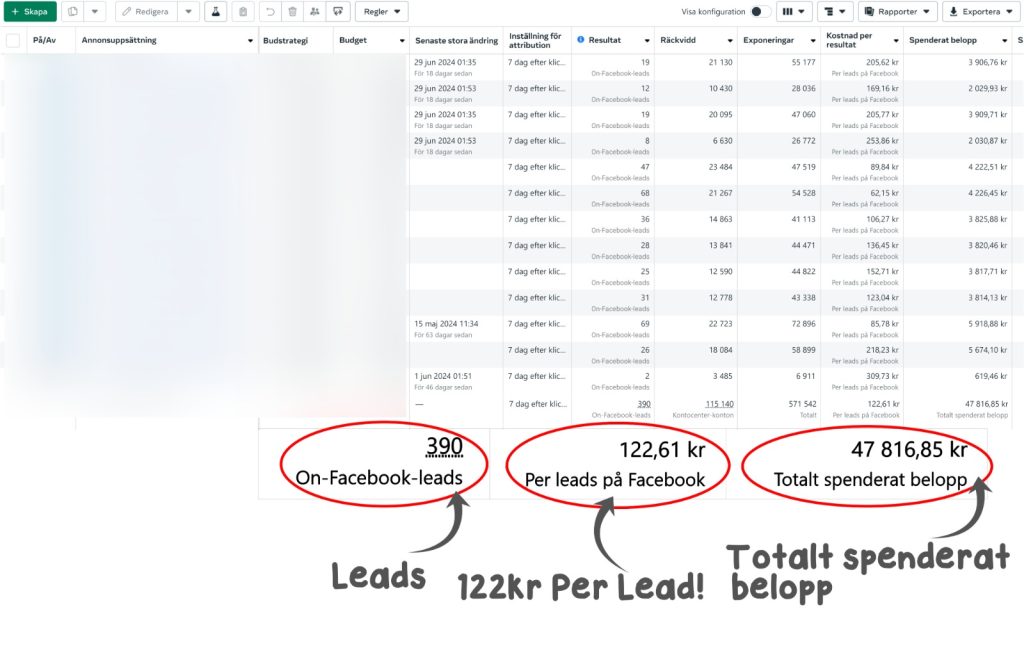Select the duplicate icon in the toolbar
The image size is (1024, 662).
[x=72, y=11]
